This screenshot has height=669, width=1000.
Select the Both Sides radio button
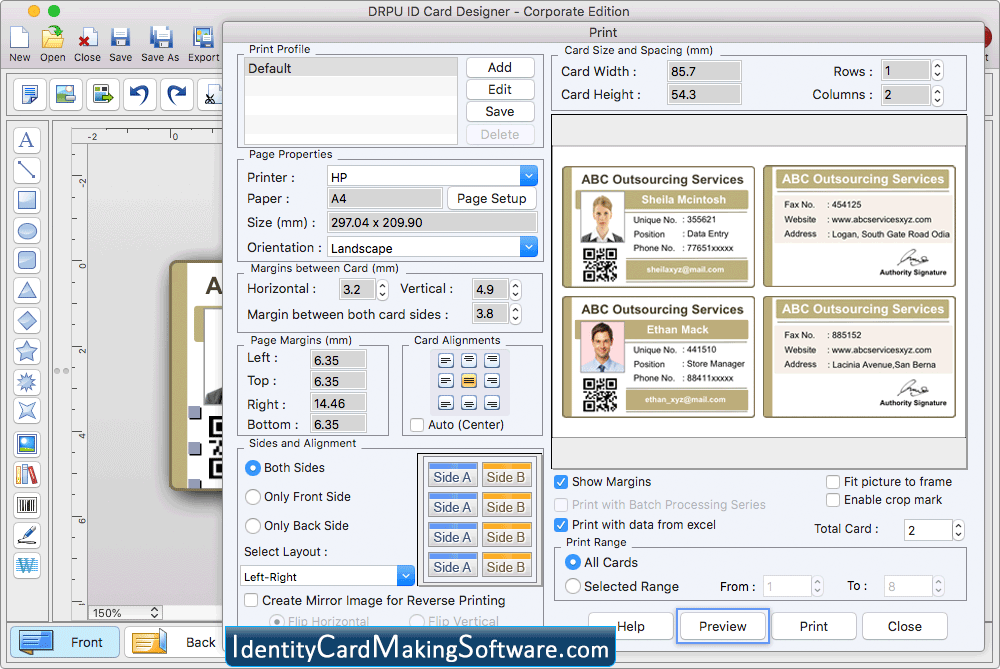[253, 468]
